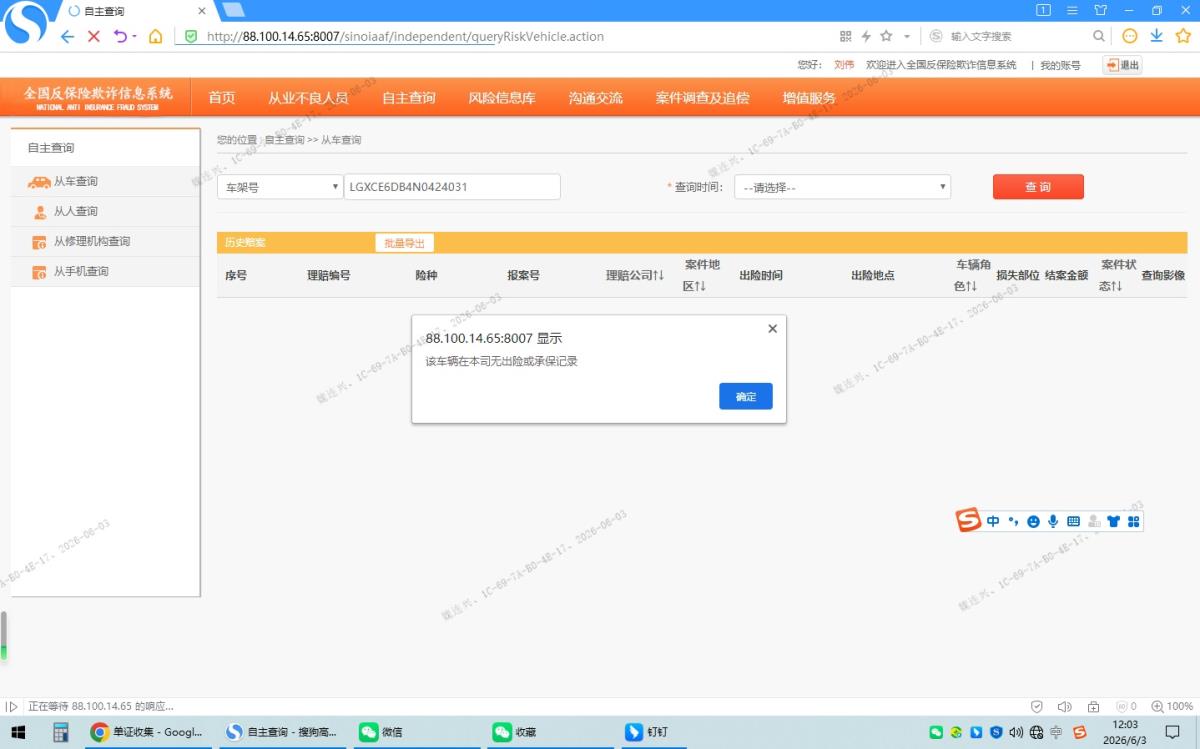
Task: Click the purple undo/restore page icon
Action: (121, 36)
